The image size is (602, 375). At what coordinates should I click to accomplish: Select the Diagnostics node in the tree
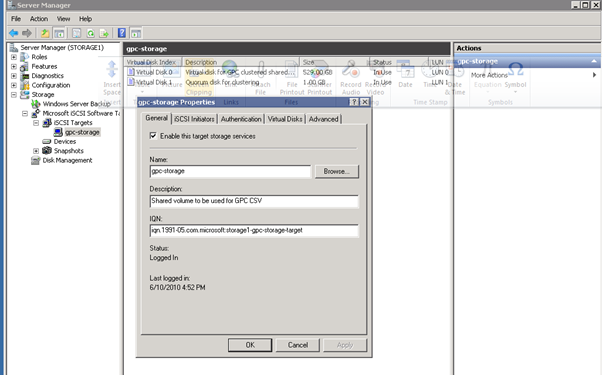point(47,76)
